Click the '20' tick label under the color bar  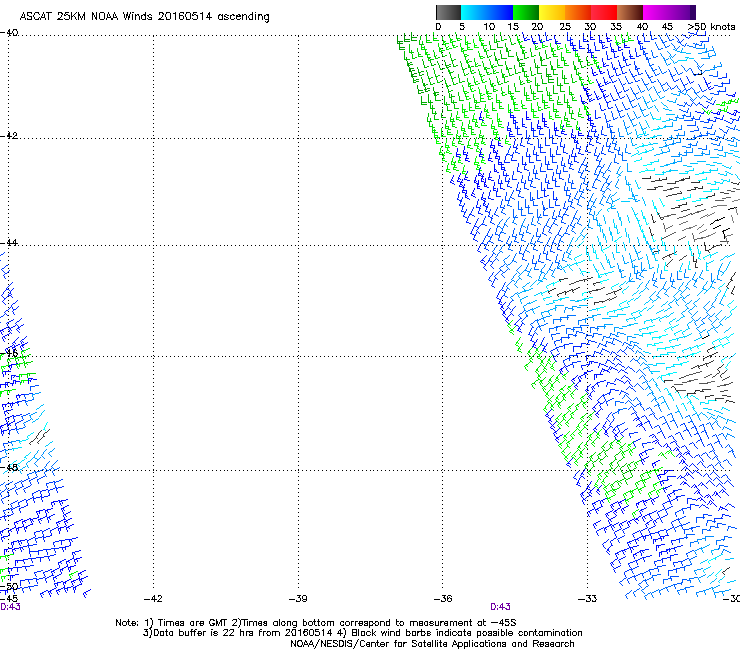tap(537, 27)
